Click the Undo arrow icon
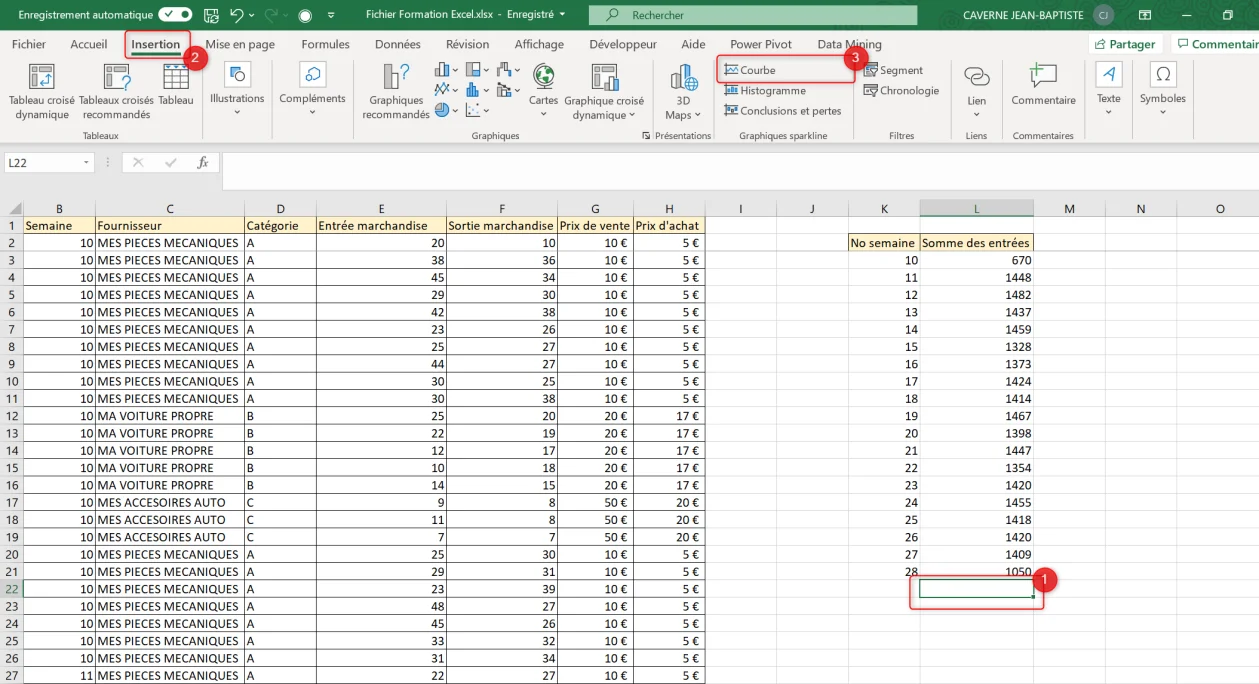 click(x=236, y=15)
